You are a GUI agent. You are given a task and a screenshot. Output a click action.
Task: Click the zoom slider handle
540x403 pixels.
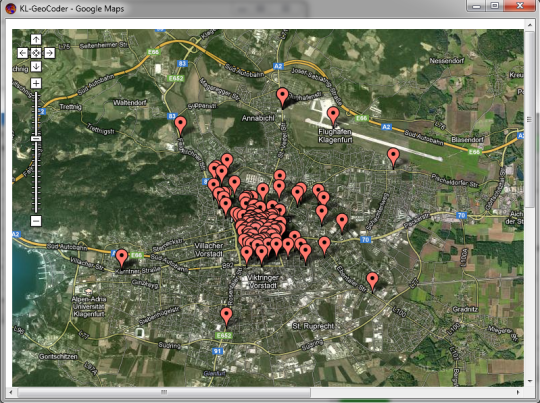click(x=36, y=138)
